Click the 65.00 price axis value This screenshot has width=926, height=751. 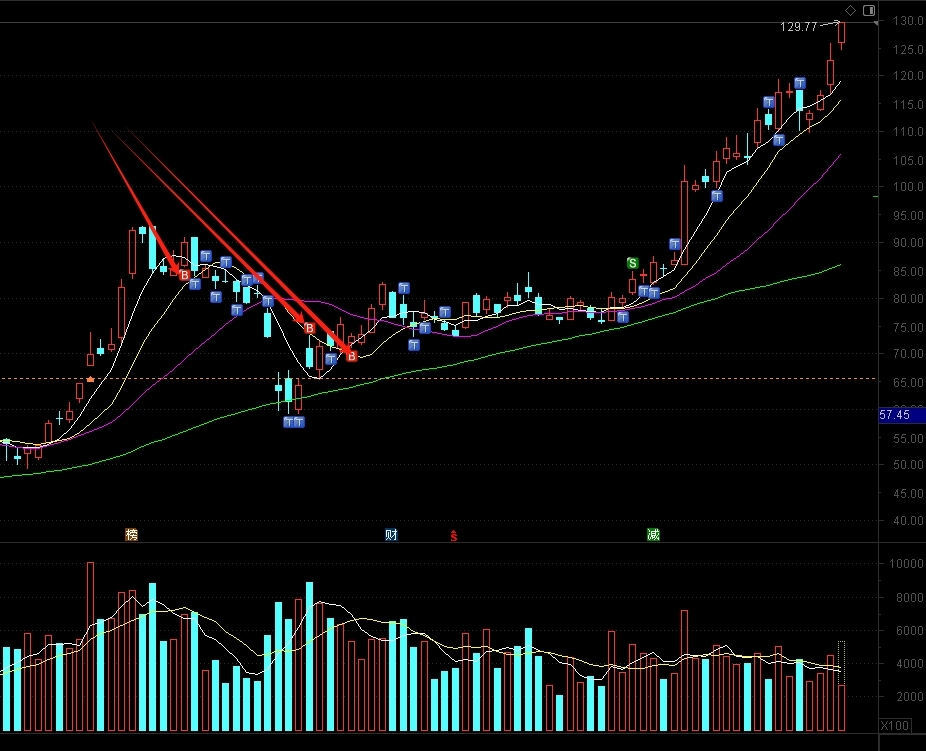[x=908, y=382]
